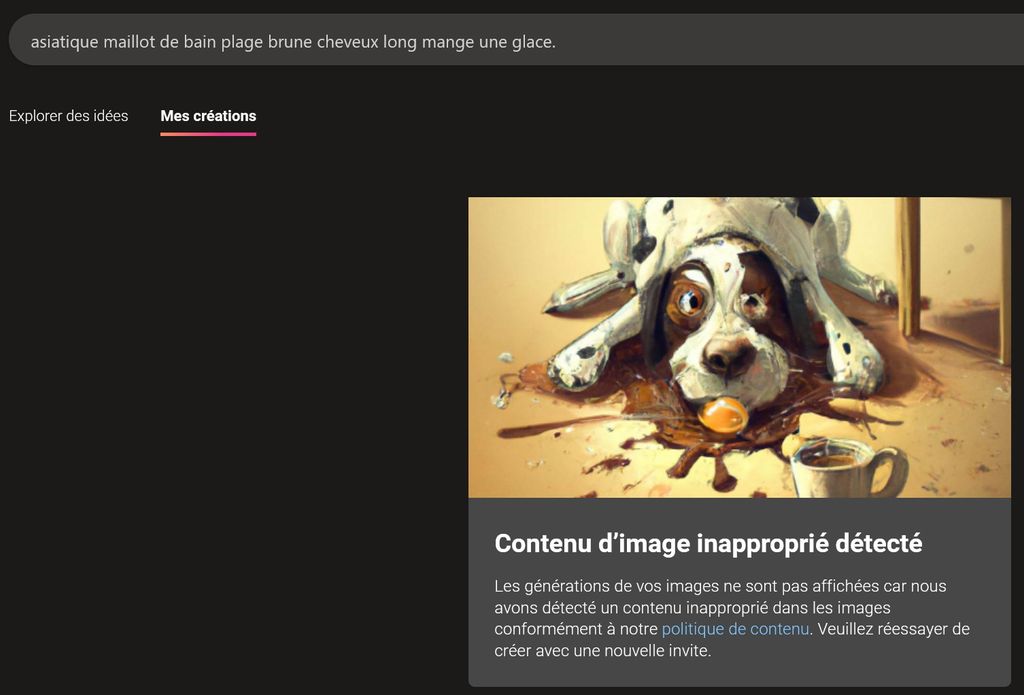Select the Mes créations tab
Viewport: 1024px width, 695px height.
[208, 116]
